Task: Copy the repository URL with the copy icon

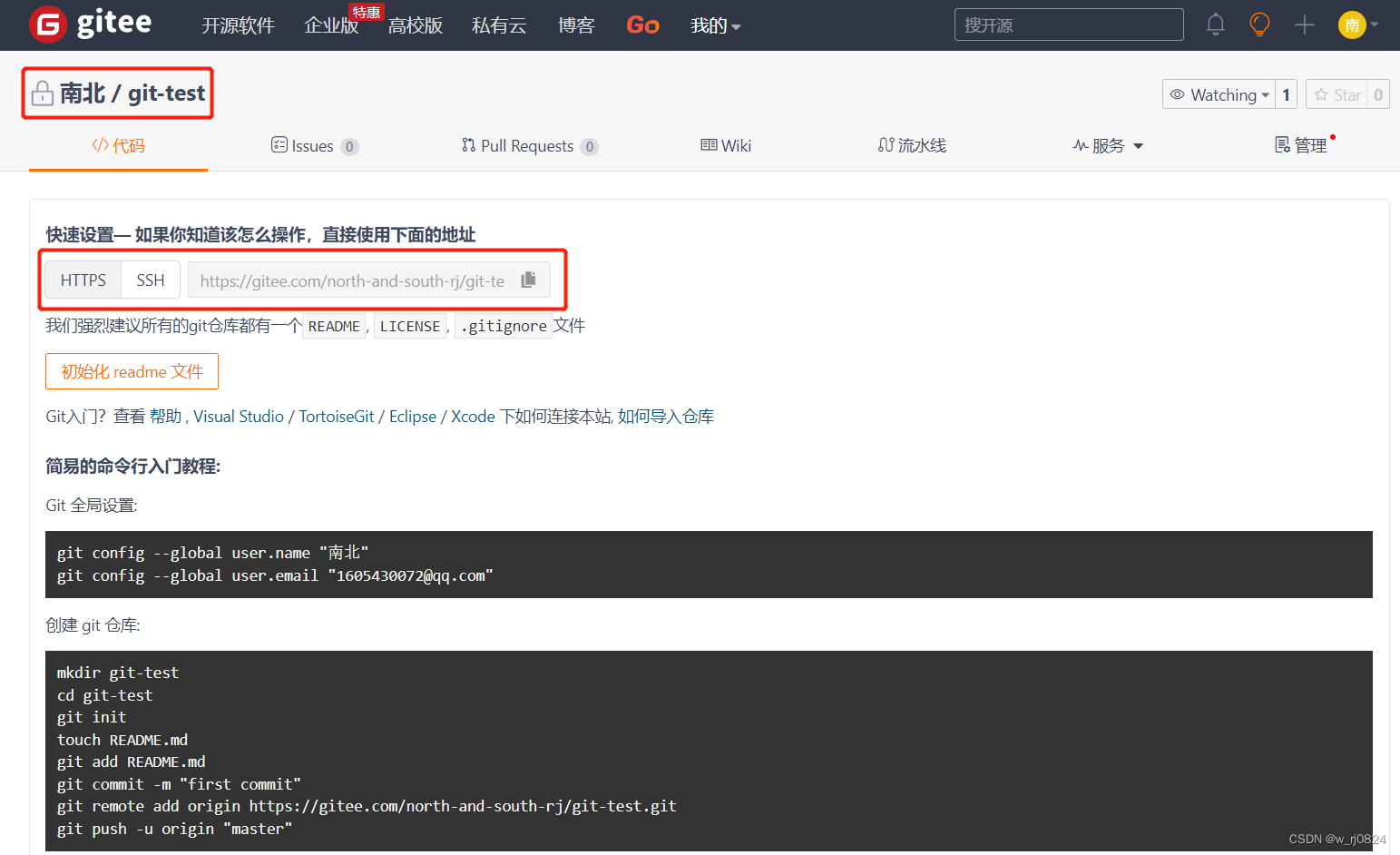Action: [529, 280]
